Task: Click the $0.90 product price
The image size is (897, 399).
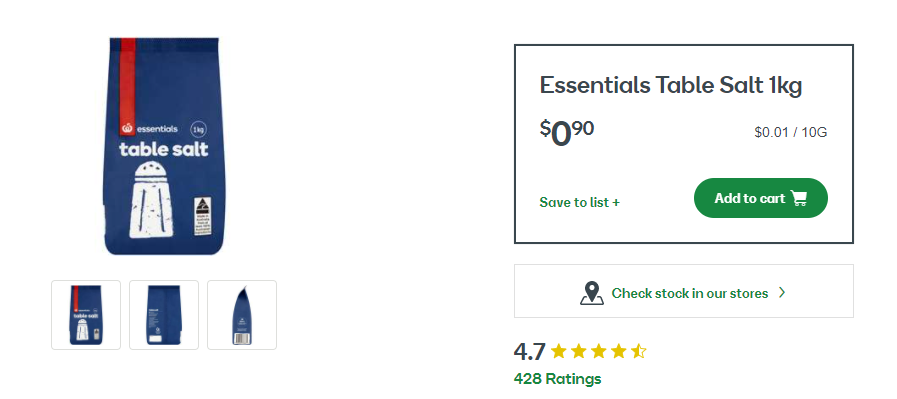Action: [566, 132]
